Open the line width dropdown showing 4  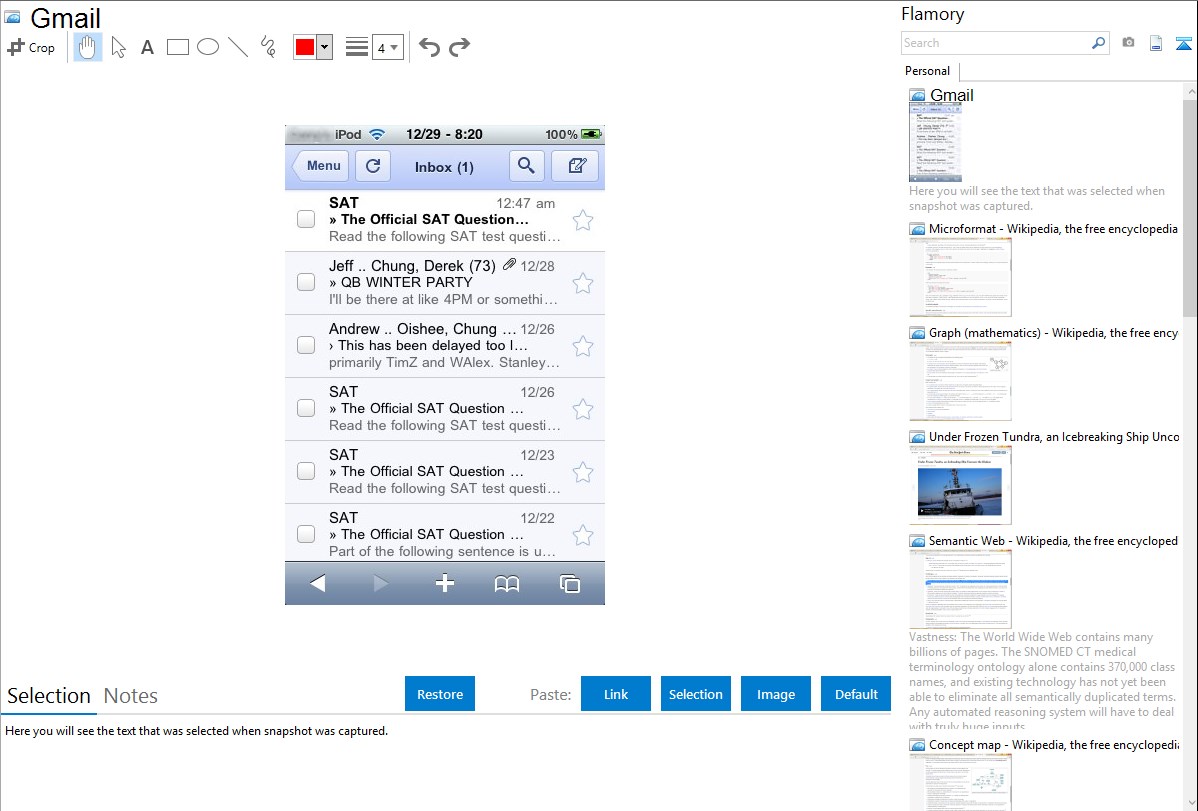387,47
